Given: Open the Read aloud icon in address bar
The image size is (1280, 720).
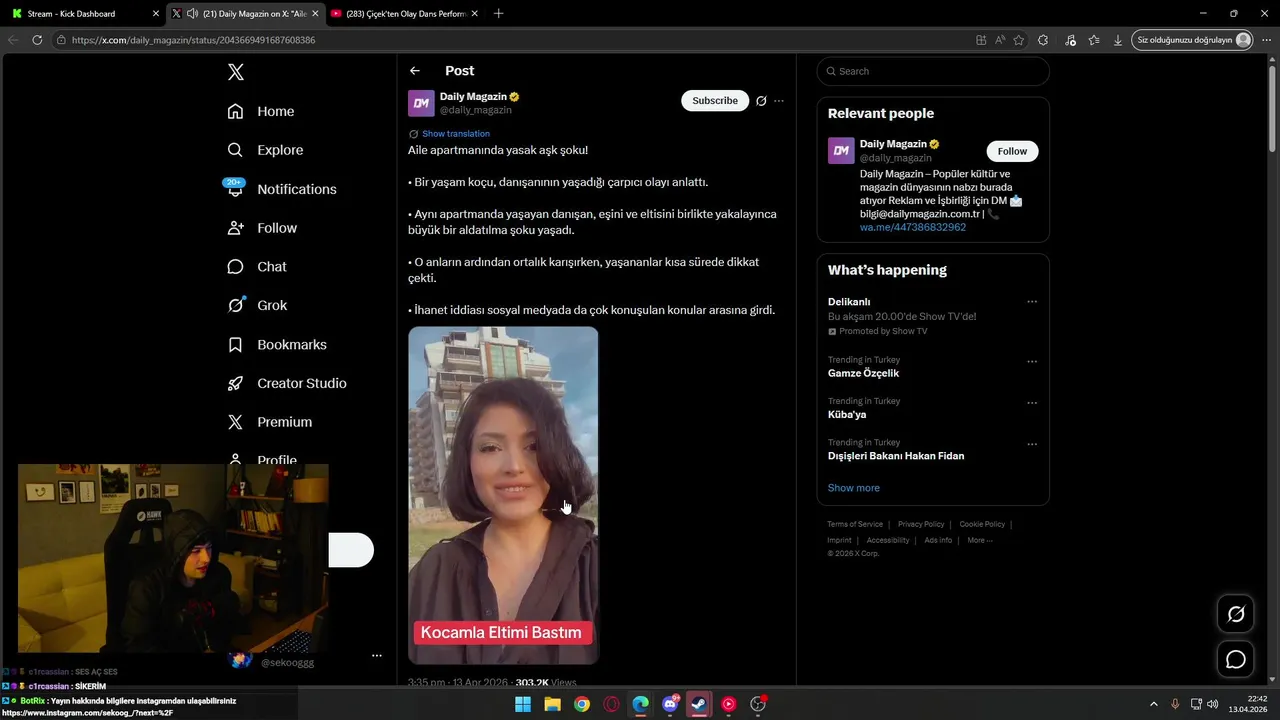Looking at the screenshot, I should coord(1000,40).
